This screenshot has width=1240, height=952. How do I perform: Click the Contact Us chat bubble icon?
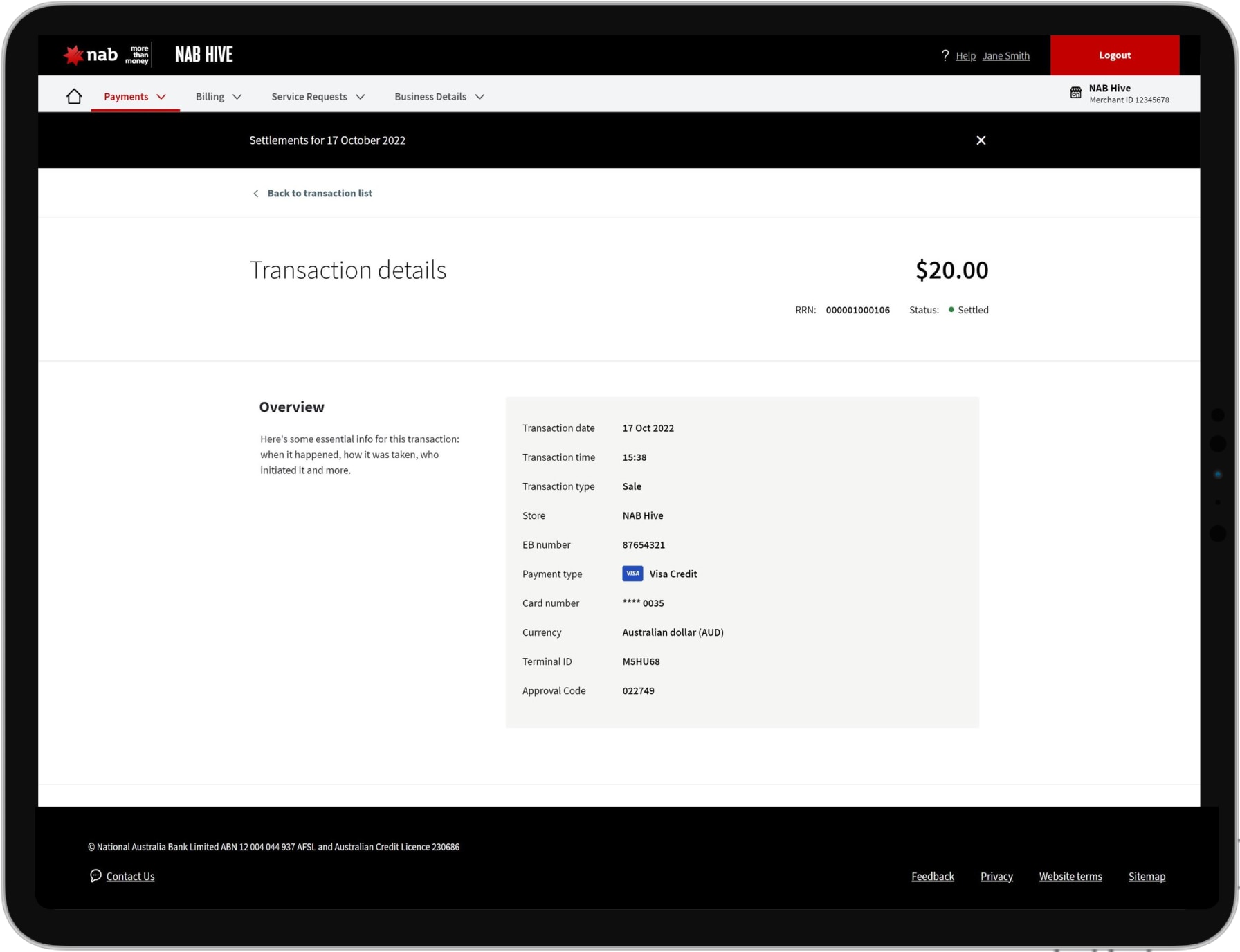95,876
